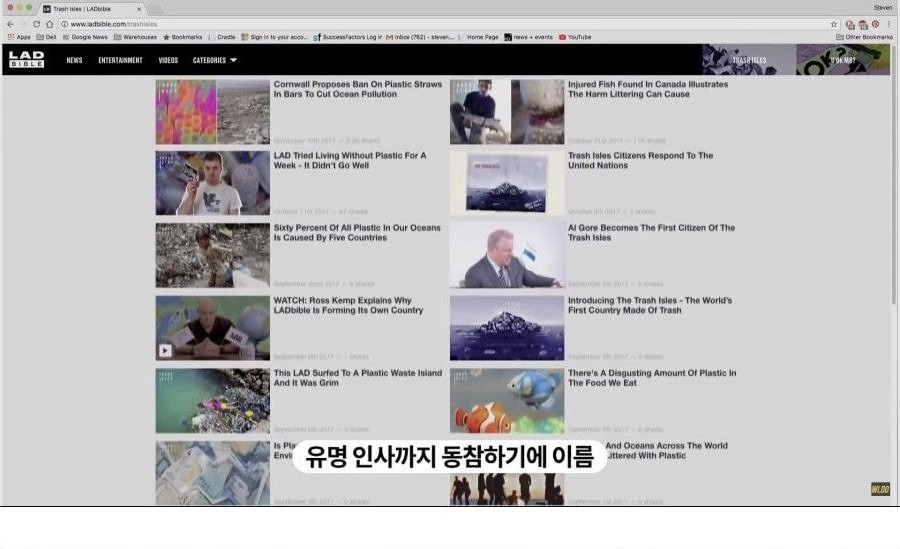The width and height of the screenshot is (900, 549).
Task: Click the injured fish thumbnail
Action: [x=507, y=112]
